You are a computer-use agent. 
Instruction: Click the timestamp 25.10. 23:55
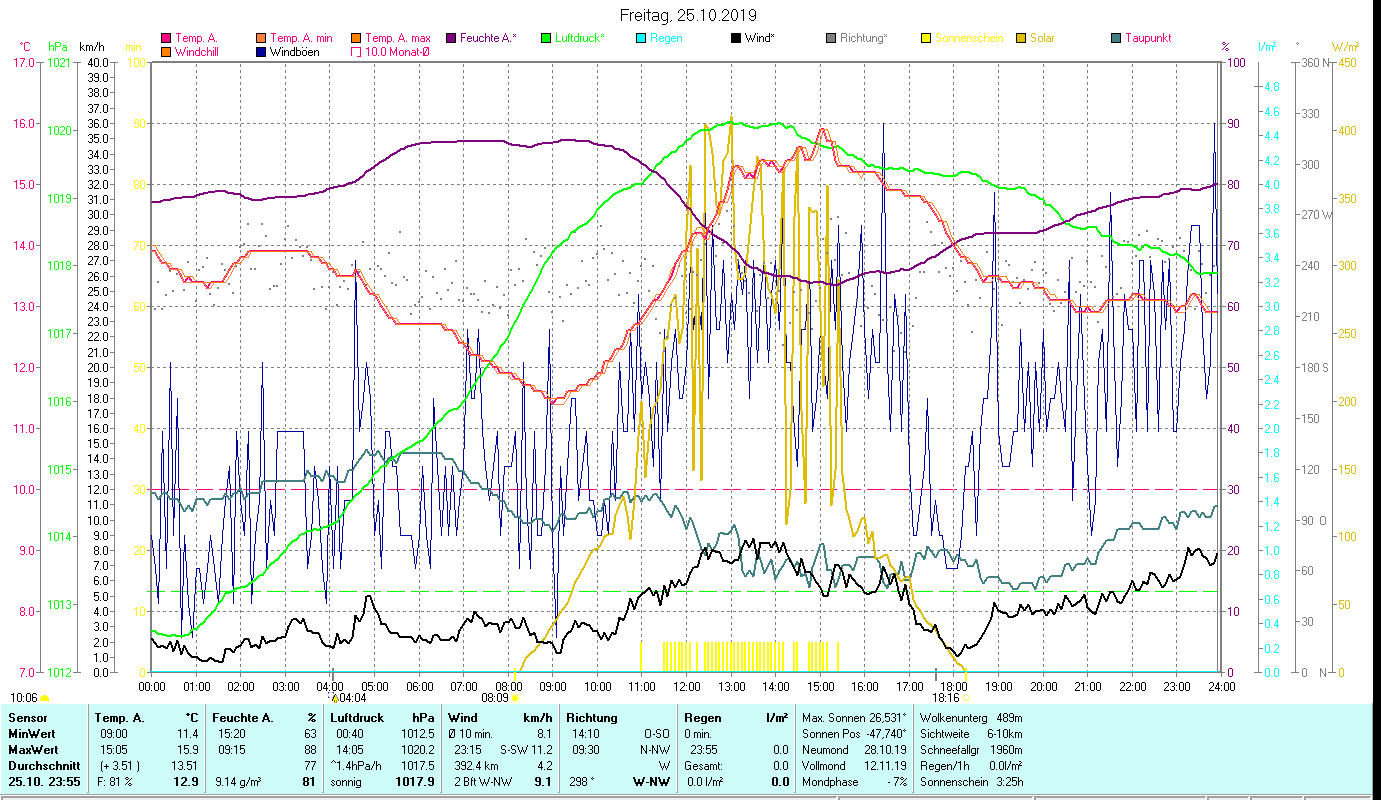click(x=44, y=782)
